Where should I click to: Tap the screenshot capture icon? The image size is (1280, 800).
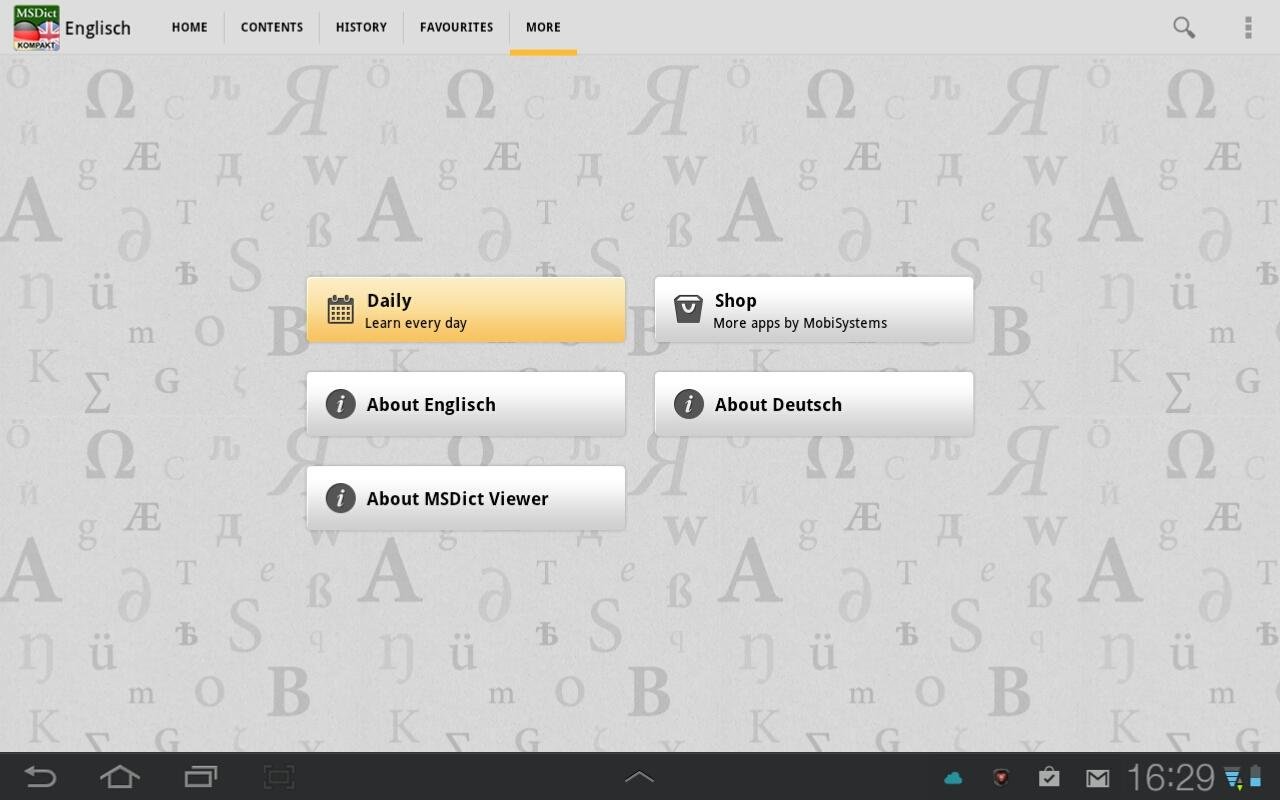pos(279,776)
